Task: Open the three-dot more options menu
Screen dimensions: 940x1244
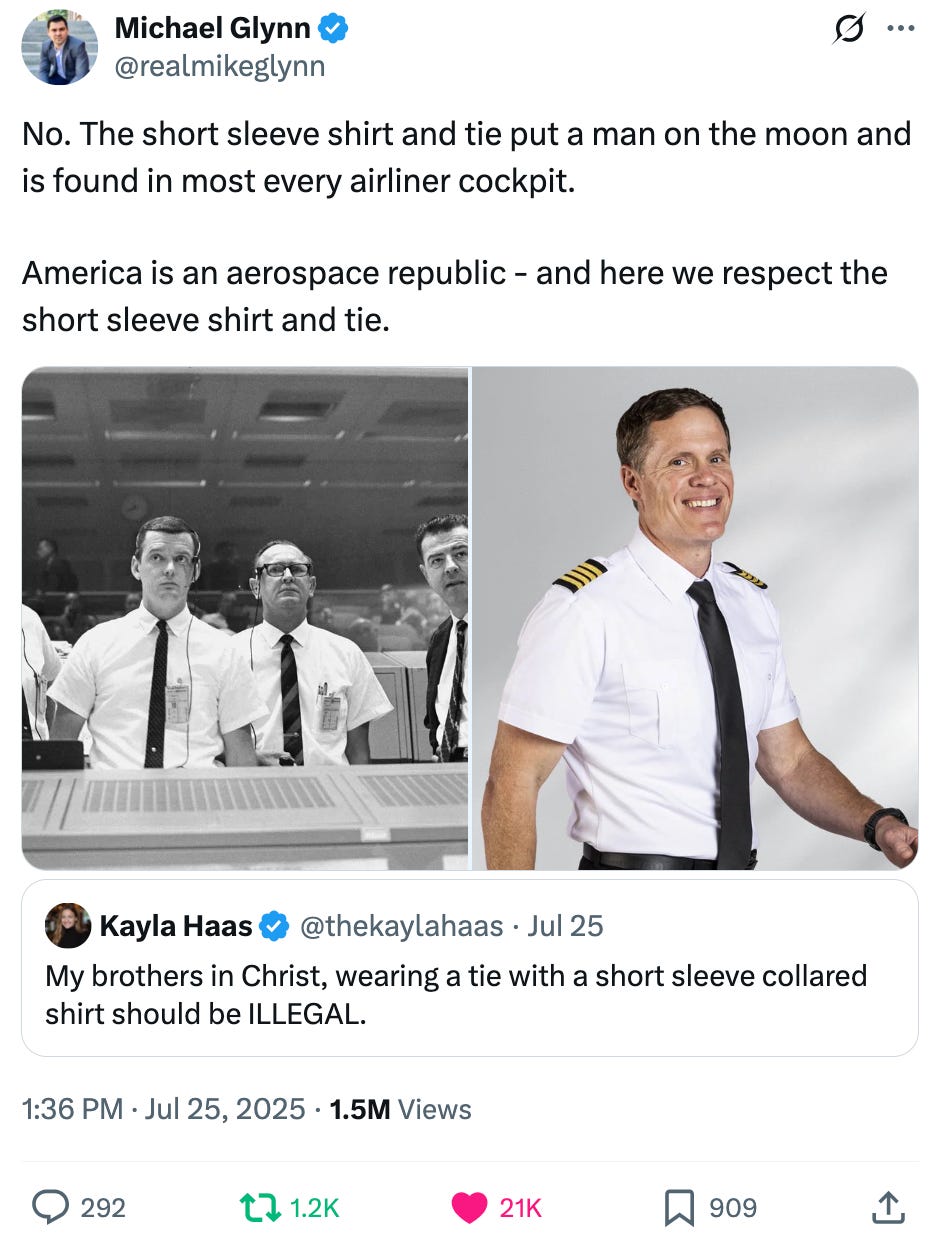Action: tap(901, 29)
